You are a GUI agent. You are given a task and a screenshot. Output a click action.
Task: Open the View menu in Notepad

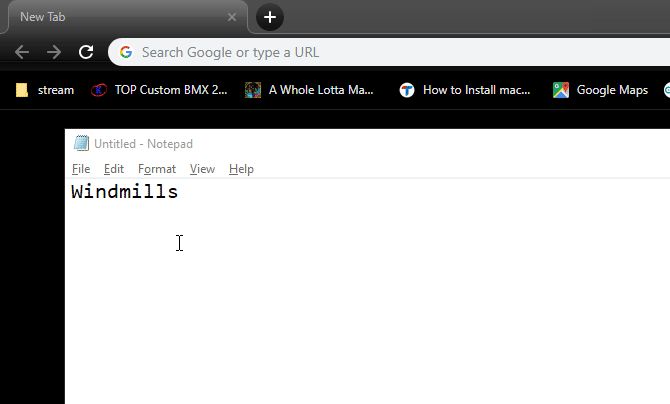tap(202, 169)
